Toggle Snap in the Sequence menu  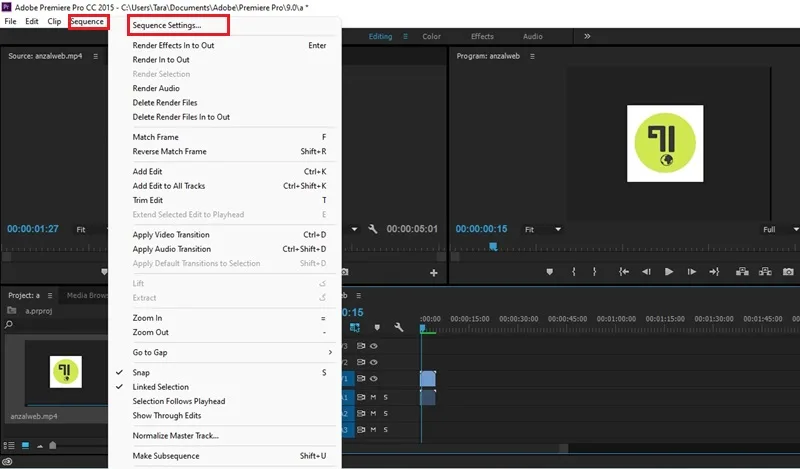coord(224,373)
